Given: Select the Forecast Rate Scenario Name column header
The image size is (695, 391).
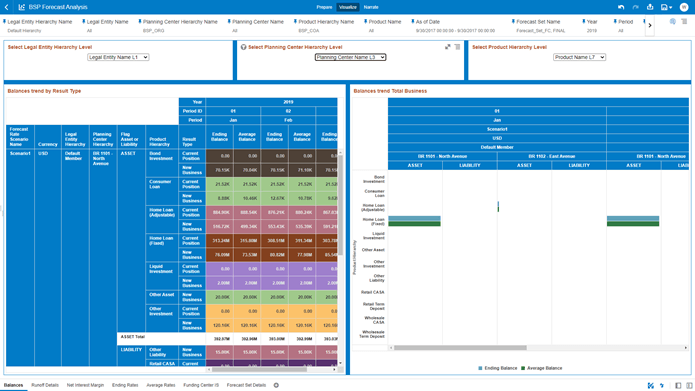Looking at the screenshot, I should tap(19, 137).
